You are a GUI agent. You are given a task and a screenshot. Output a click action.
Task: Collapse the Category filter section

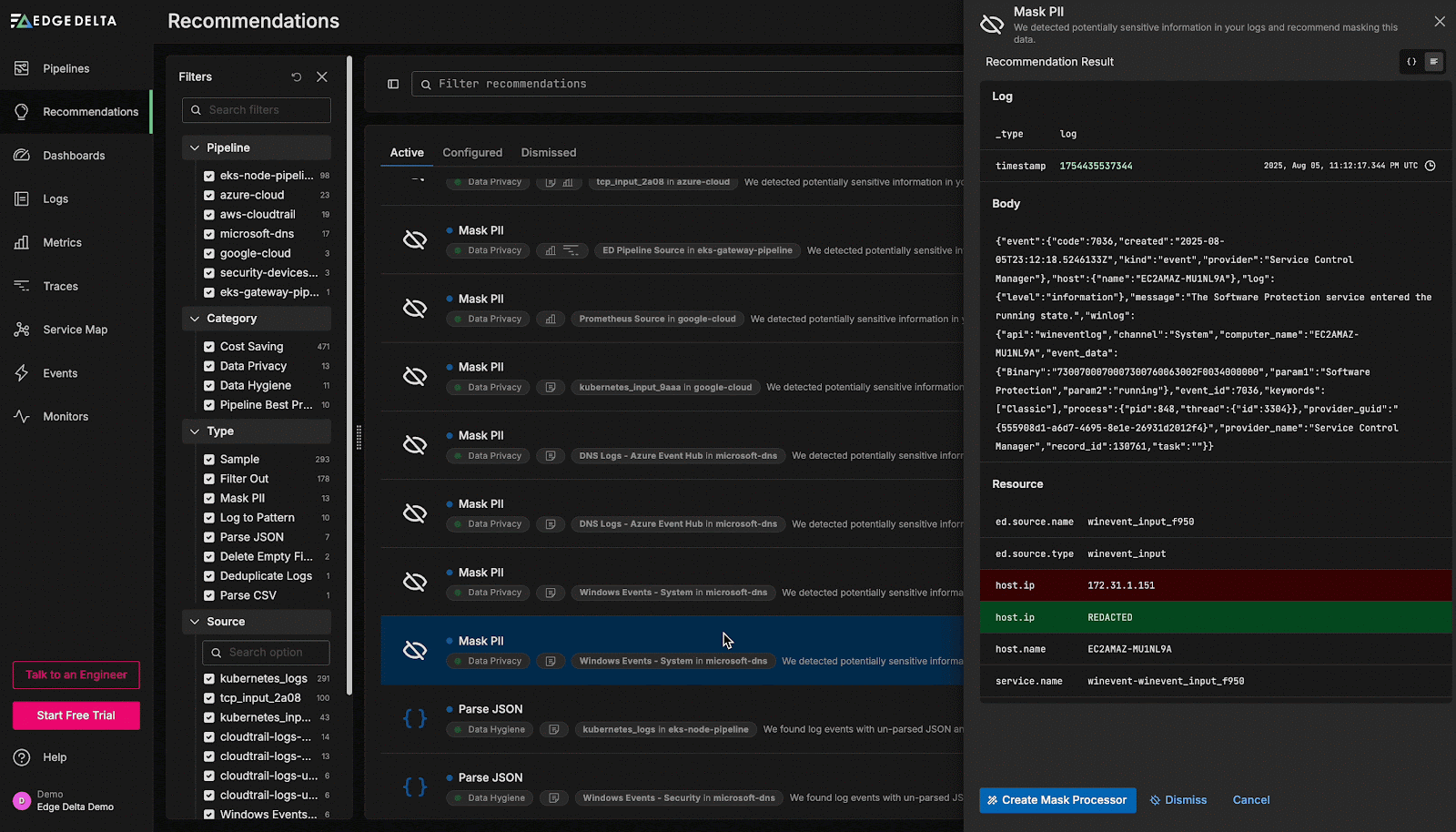click(x=195, y=319)
